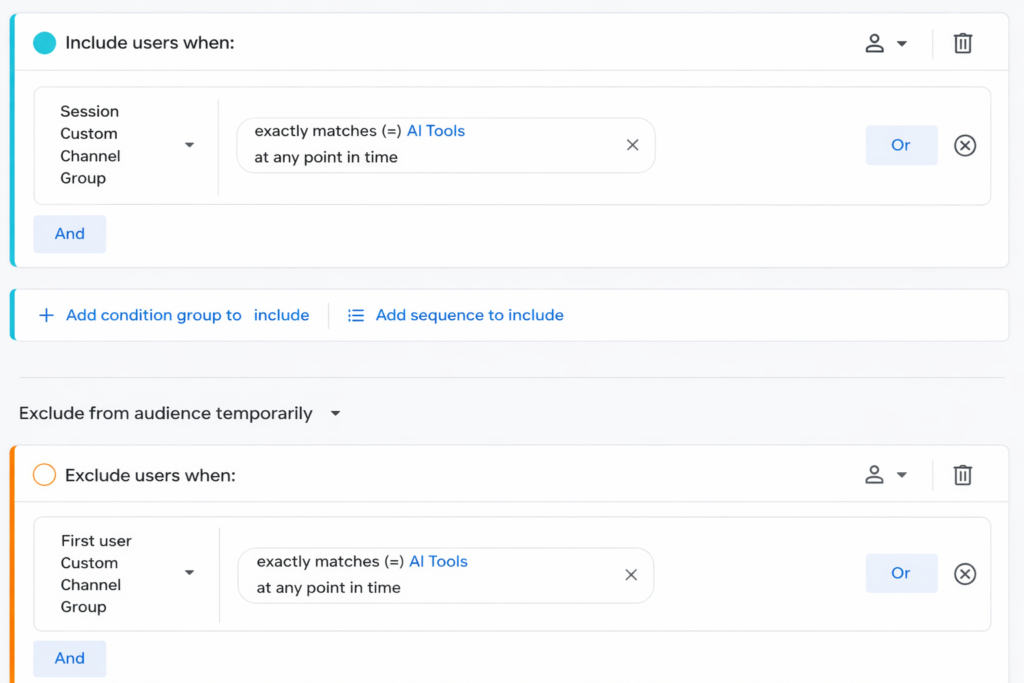The width and height of the screenshot is (1024, 683).
Task: Click Or button in include condition
Action: click(x=901, y=145)
